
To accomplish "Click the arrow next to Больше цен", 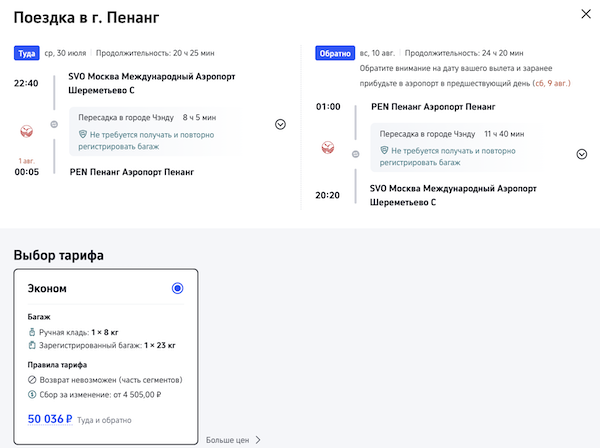I will [258, 439].
